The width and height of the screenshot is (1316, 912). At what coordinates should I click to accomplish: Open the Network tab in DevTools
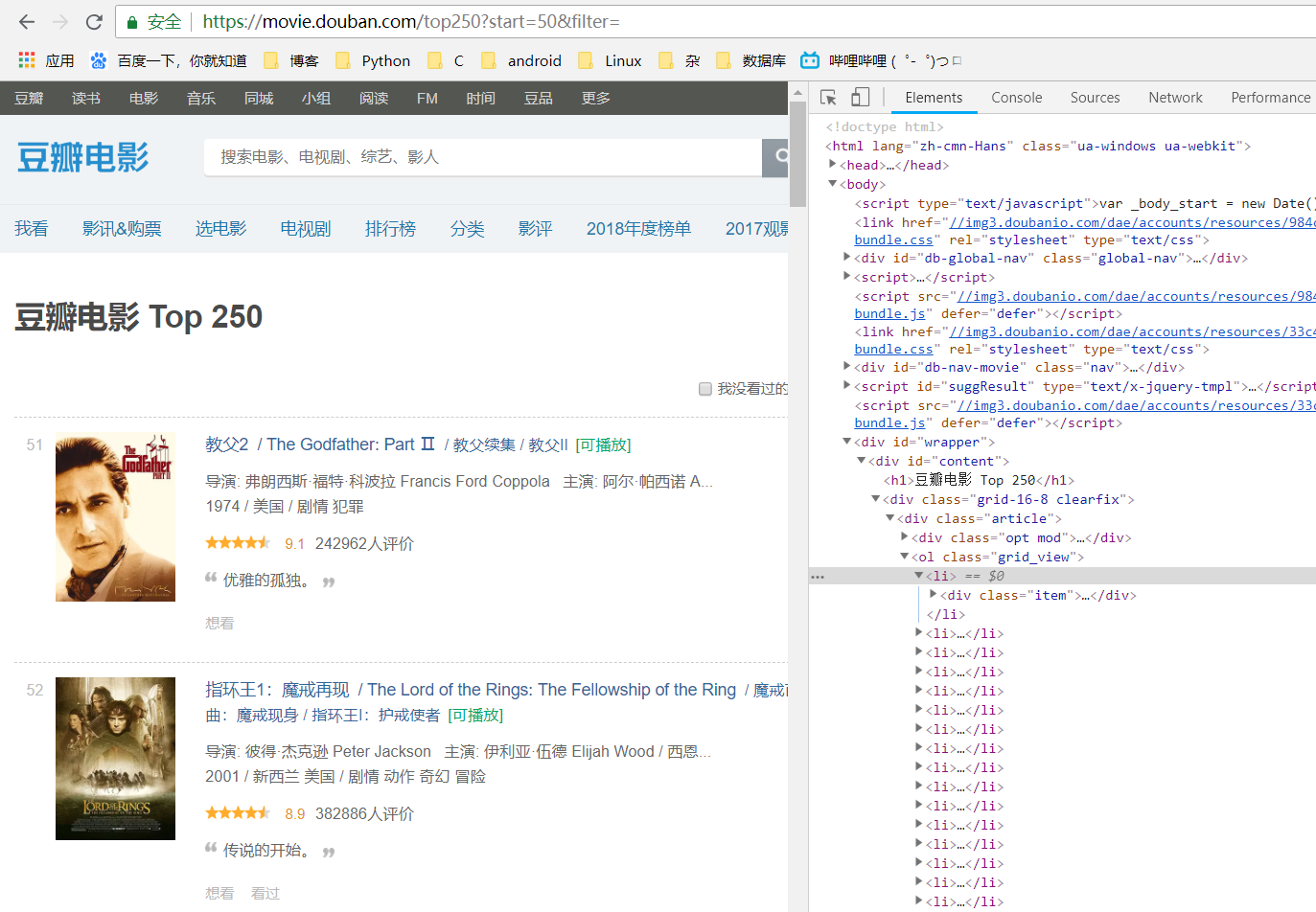(1175, 97)
